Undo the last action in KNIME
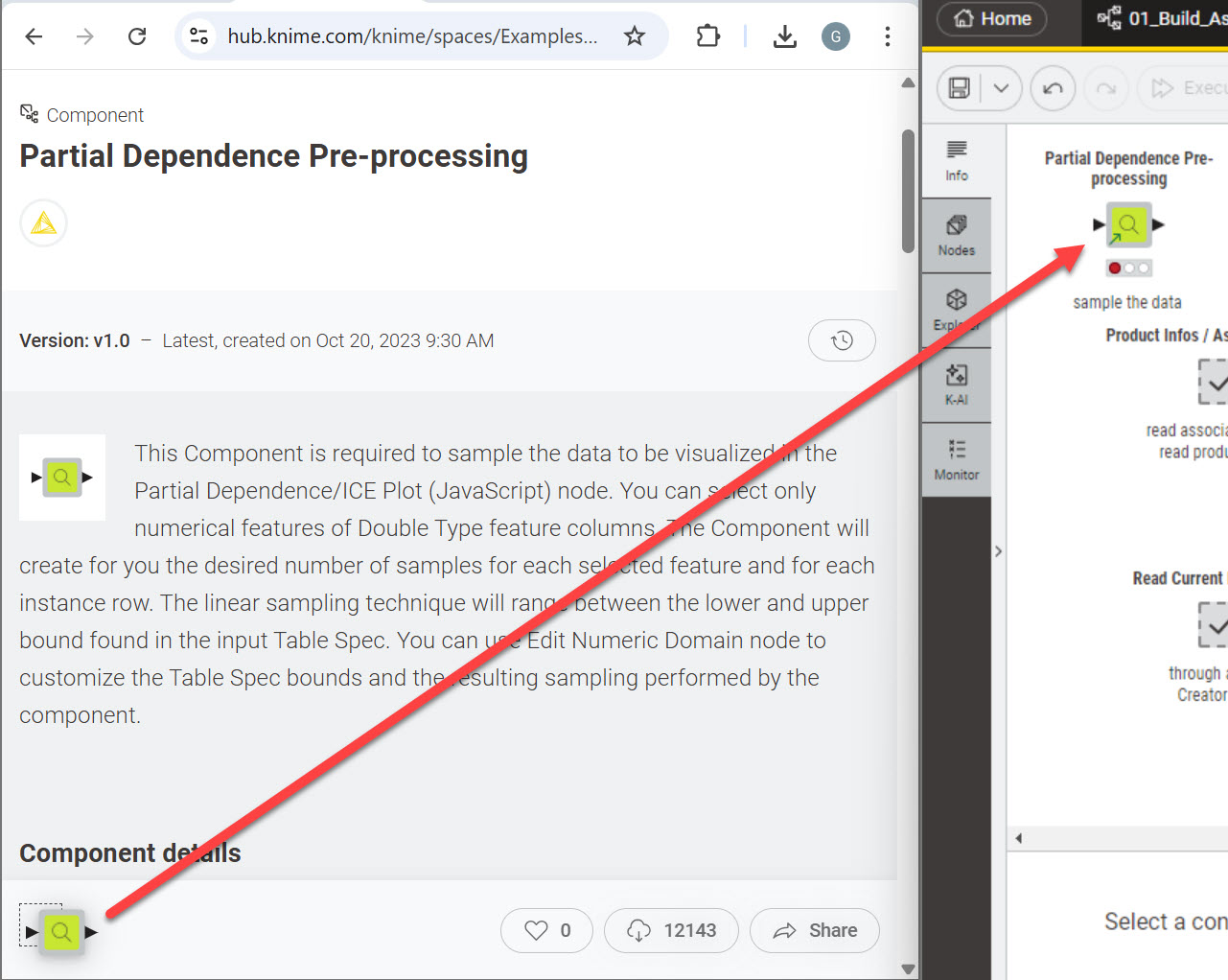This screenshot has width=1228, height=980. coord(1053,88)
